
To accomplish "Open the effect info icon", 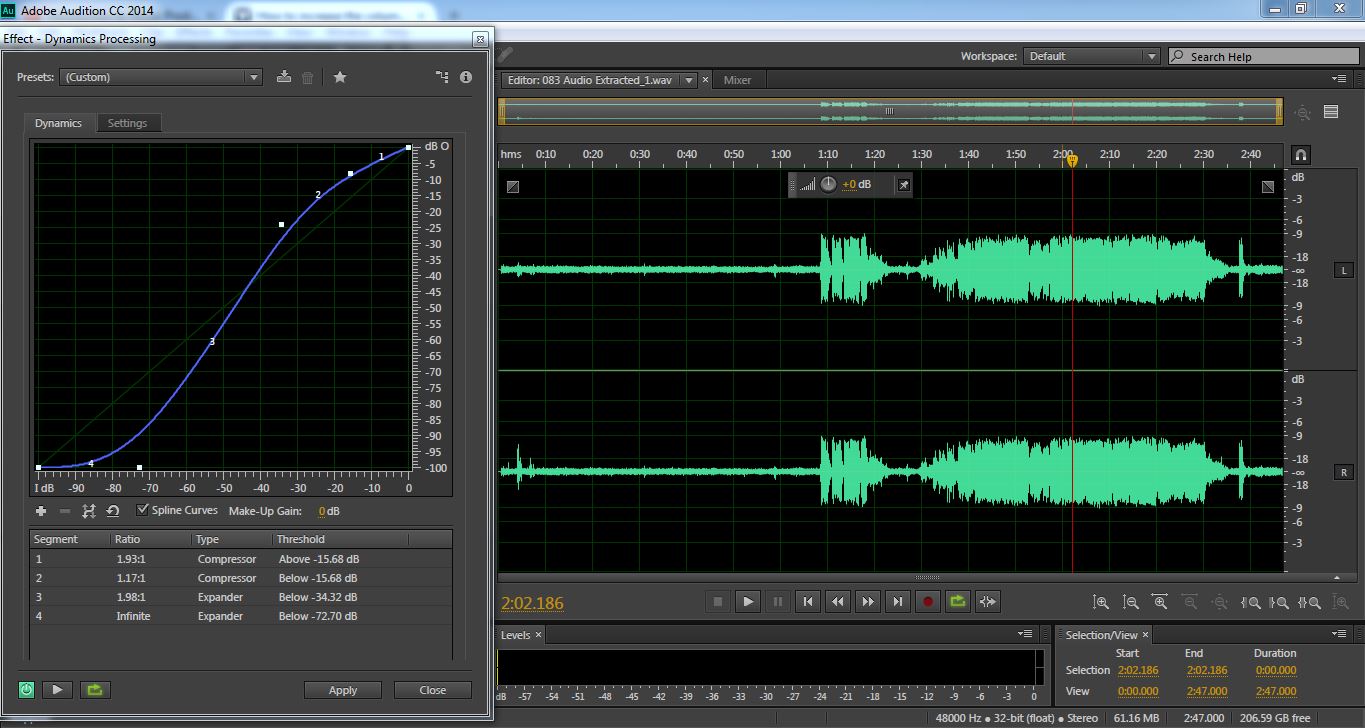I will tap(466, 77).
